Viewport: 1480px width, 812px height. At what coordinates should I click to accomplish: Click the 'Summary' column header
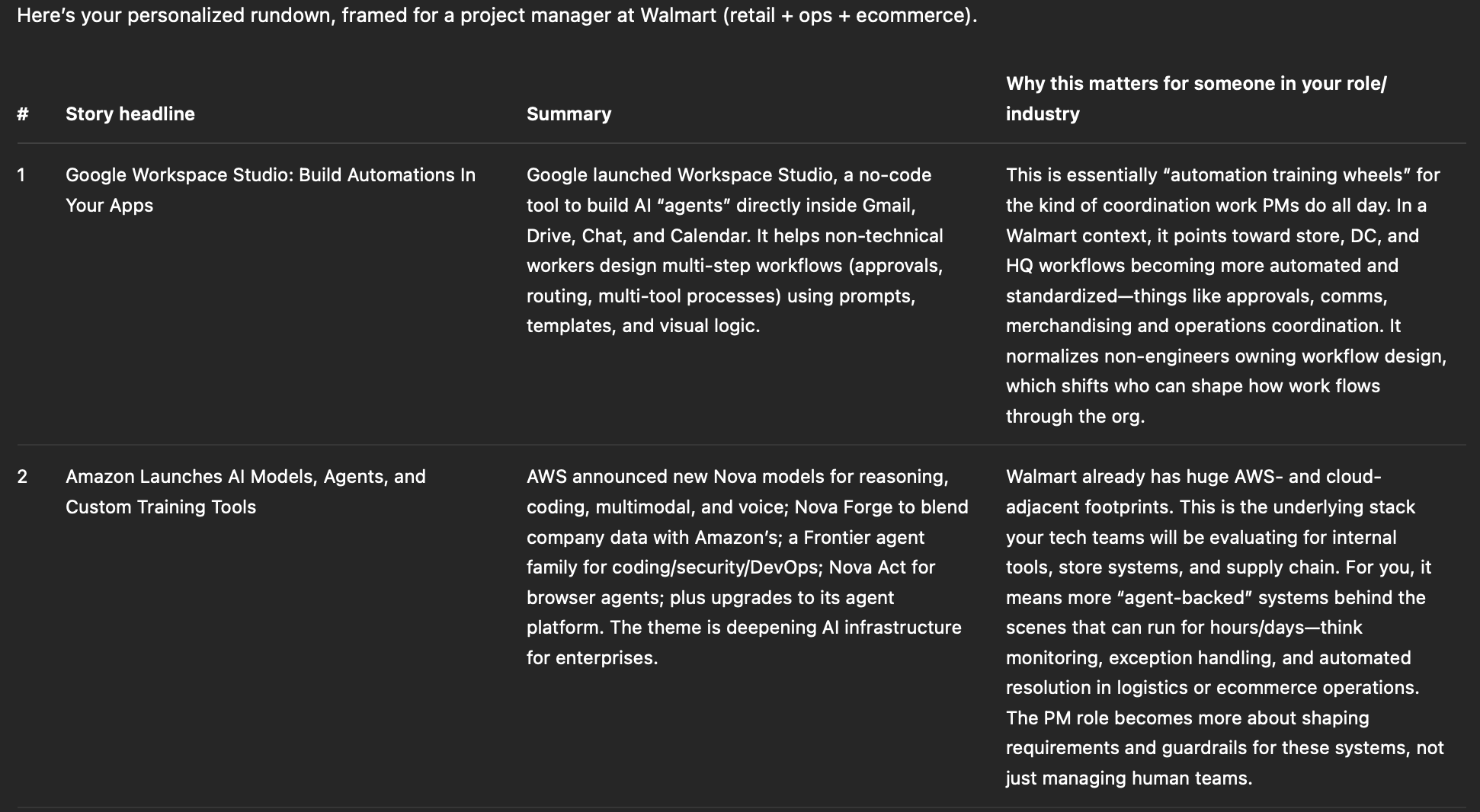[x=569, y=114]
